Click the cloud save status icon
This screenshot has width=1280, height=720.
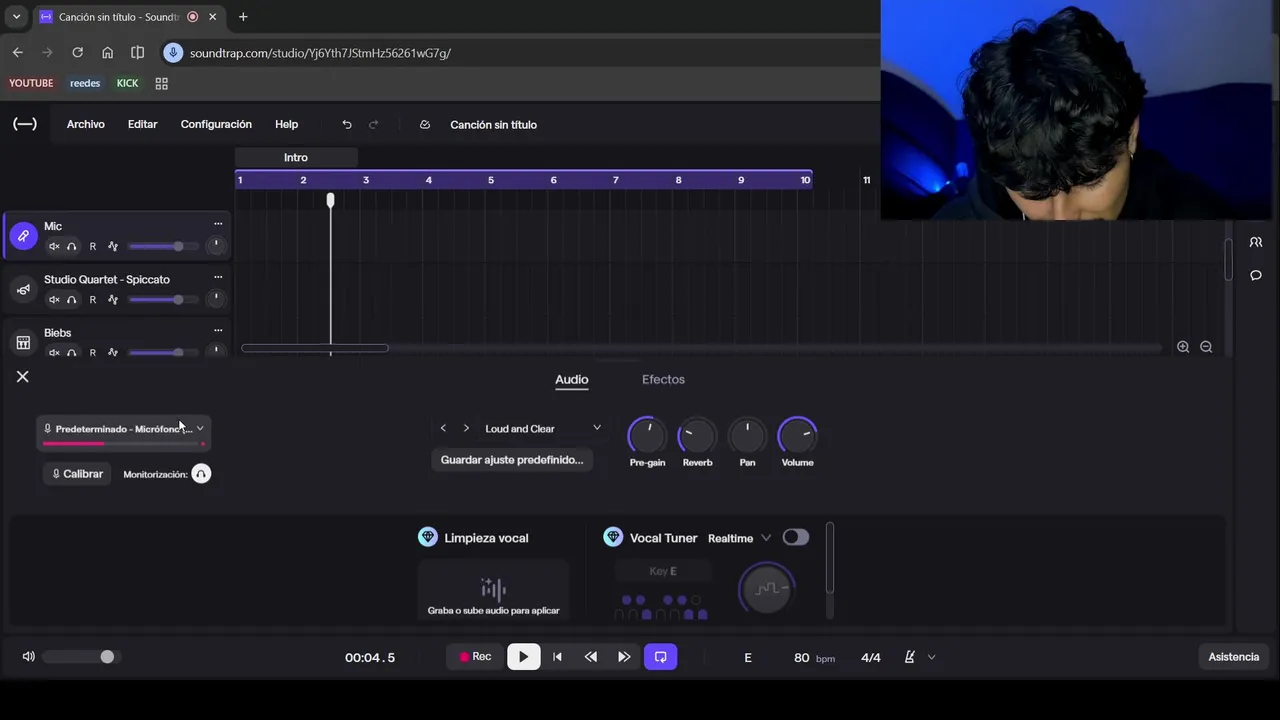(425, 125)
